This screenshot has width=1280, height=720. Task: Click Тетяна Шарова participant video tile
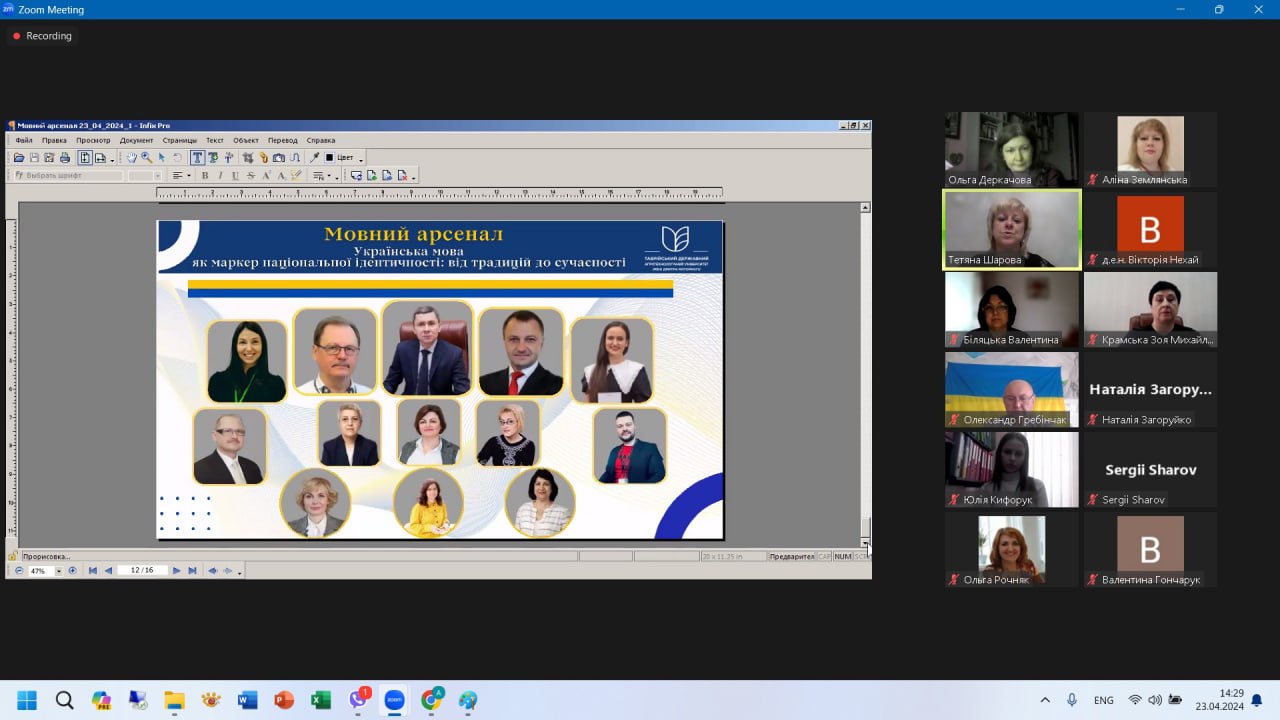(1012, 230)
